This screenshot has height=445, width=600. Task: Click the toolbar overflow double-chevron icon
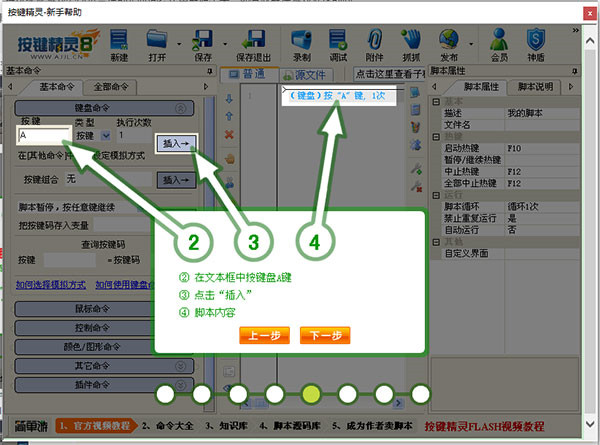click(576, 30)
